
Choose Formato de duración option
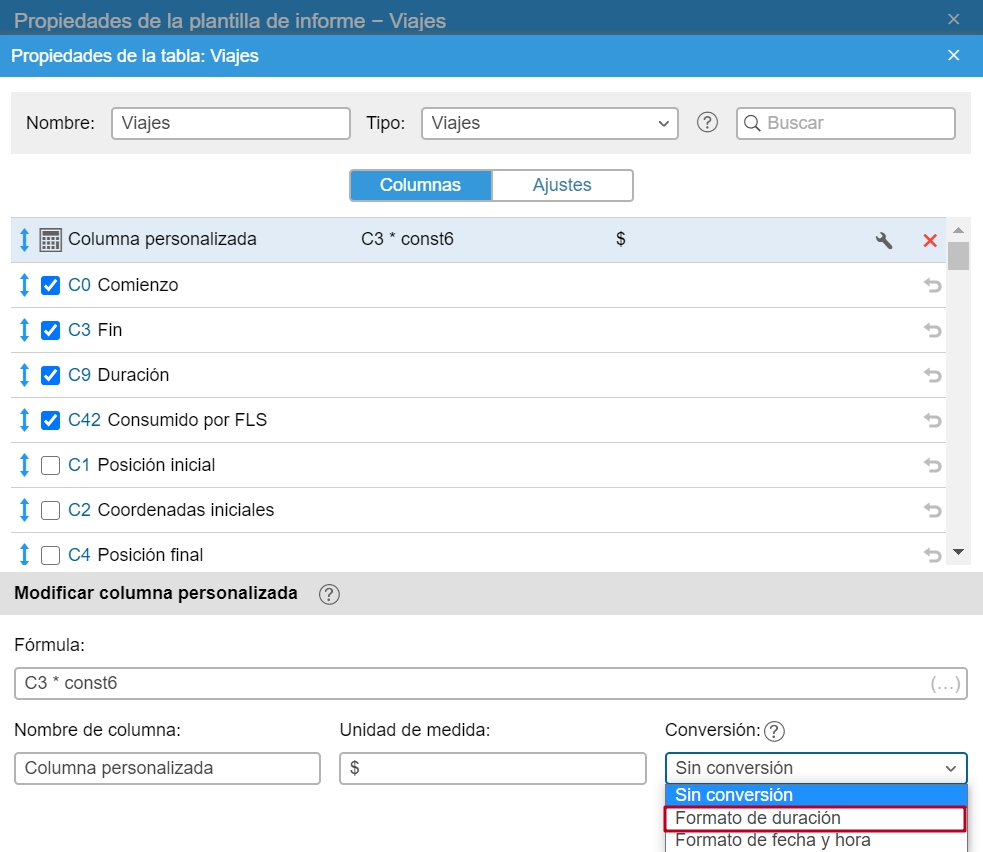click(x=815, y=818)
